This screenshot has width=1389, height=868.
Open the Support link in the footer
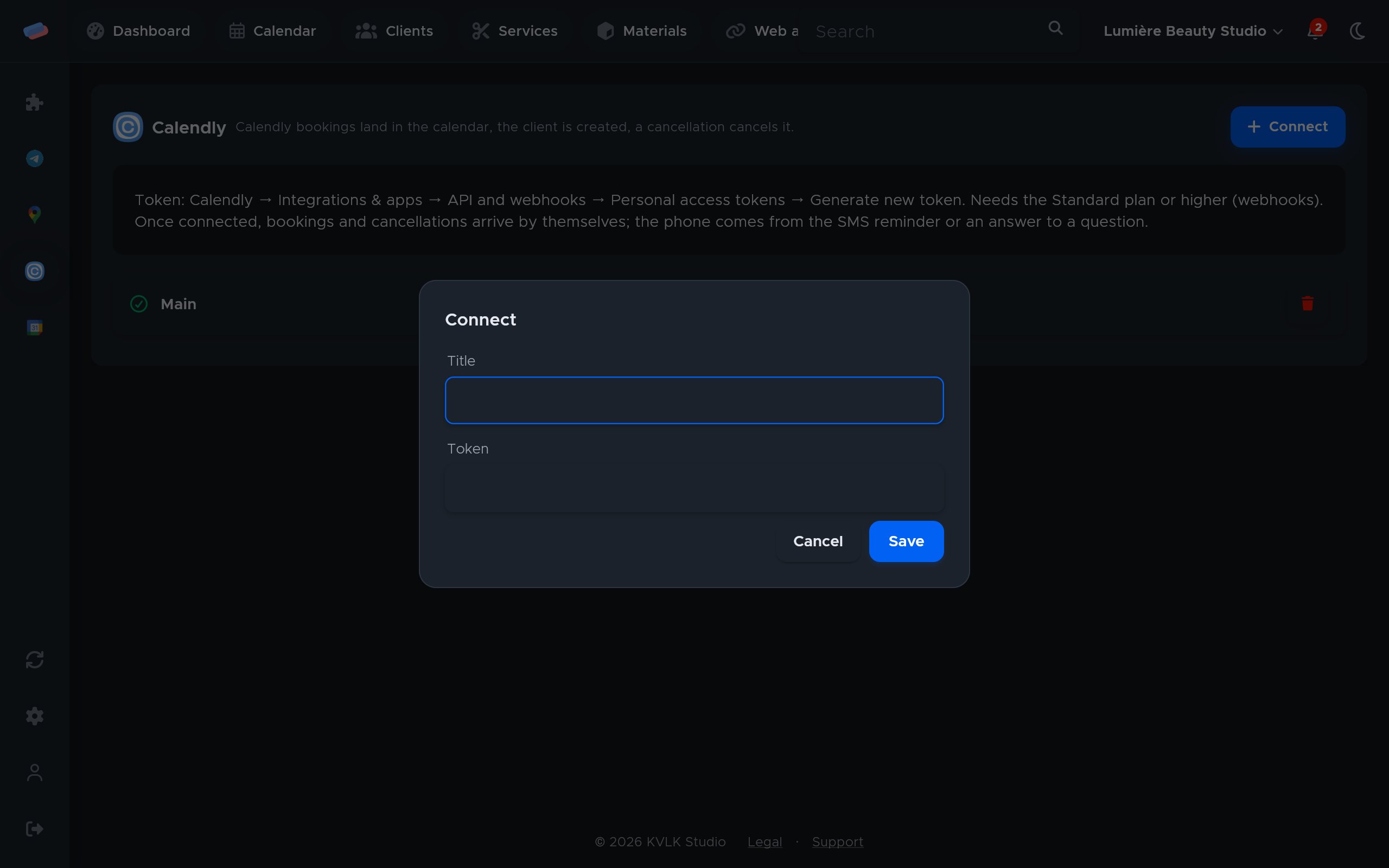837,841
